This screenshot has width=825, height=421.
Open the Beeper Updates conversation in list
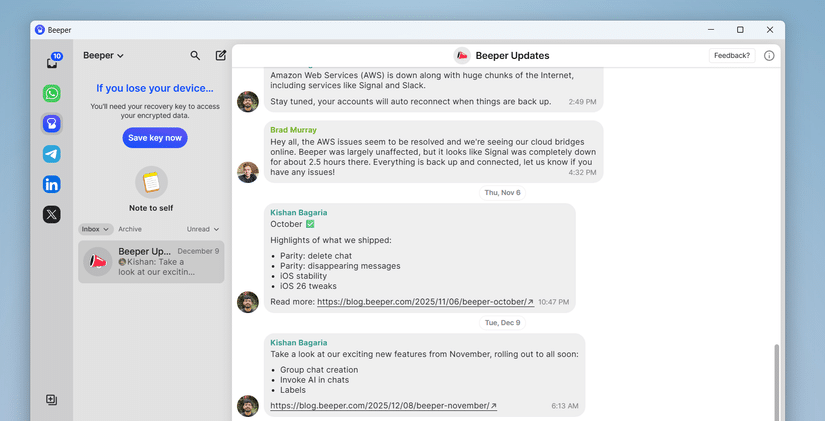click(152, 262)
